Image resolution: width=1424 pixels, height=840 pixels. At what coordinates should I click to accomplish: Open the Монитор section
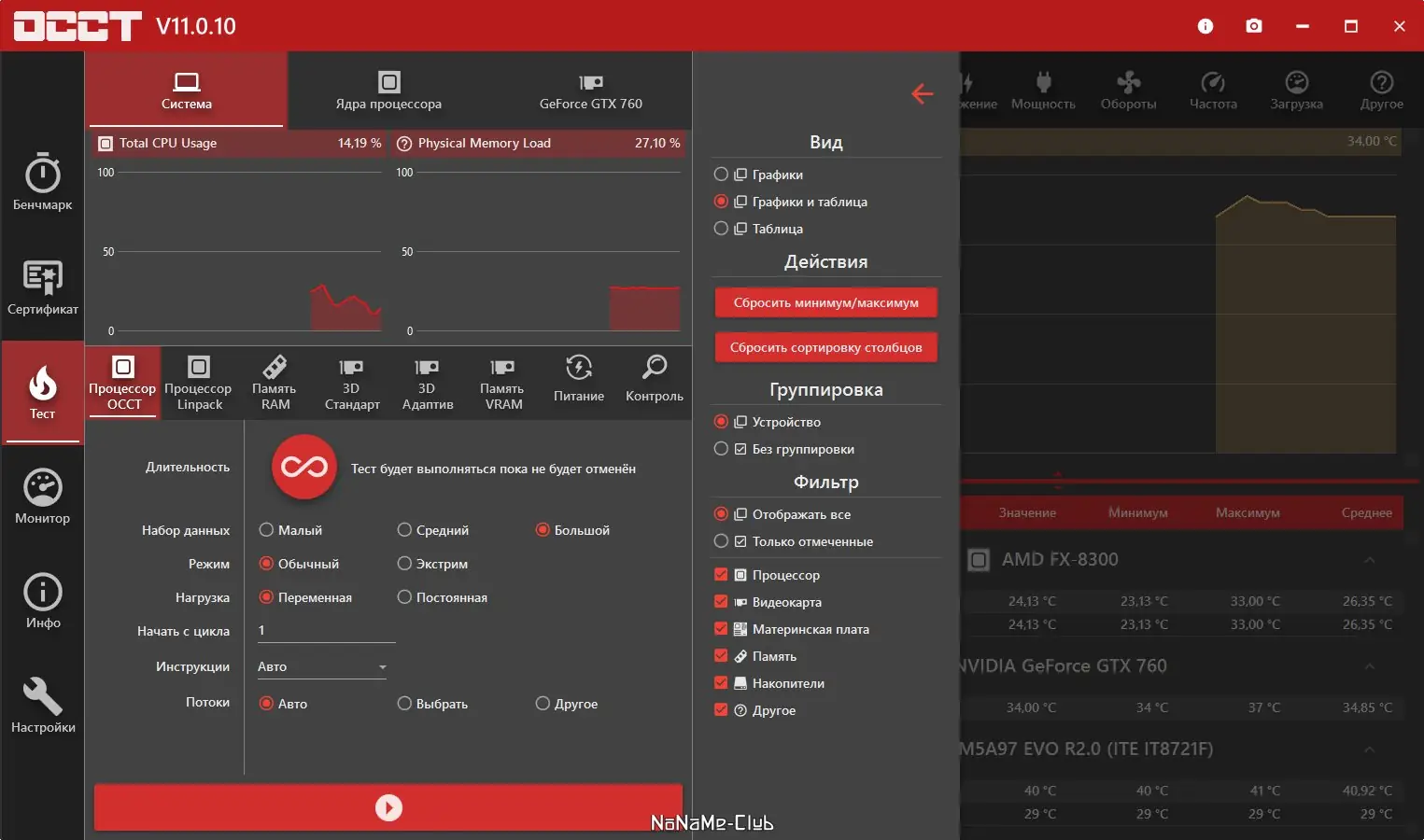click(x=42, y=496)
